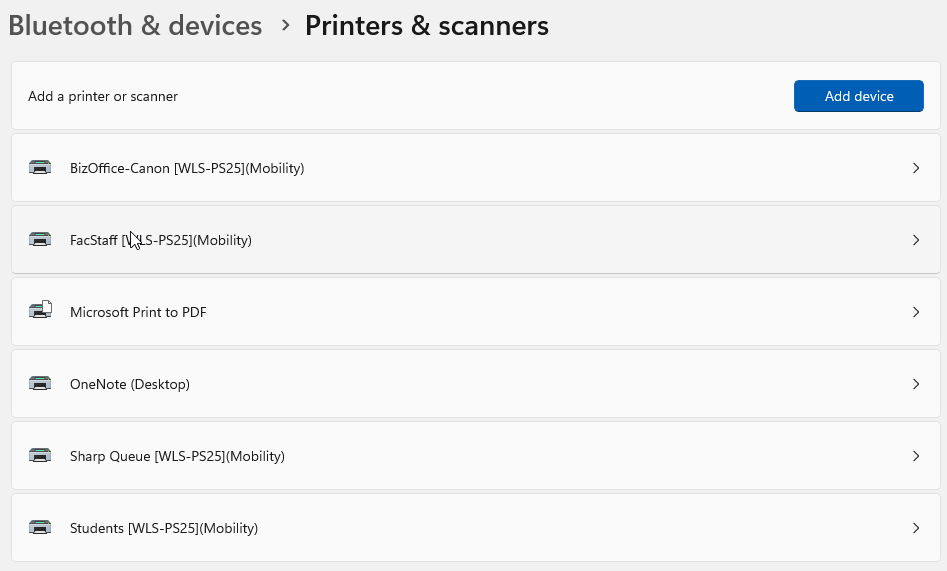Expand the BizOffice-Canon chevron arrow
The height and width of the screenshot is (571, 947).
coord(916,168)
